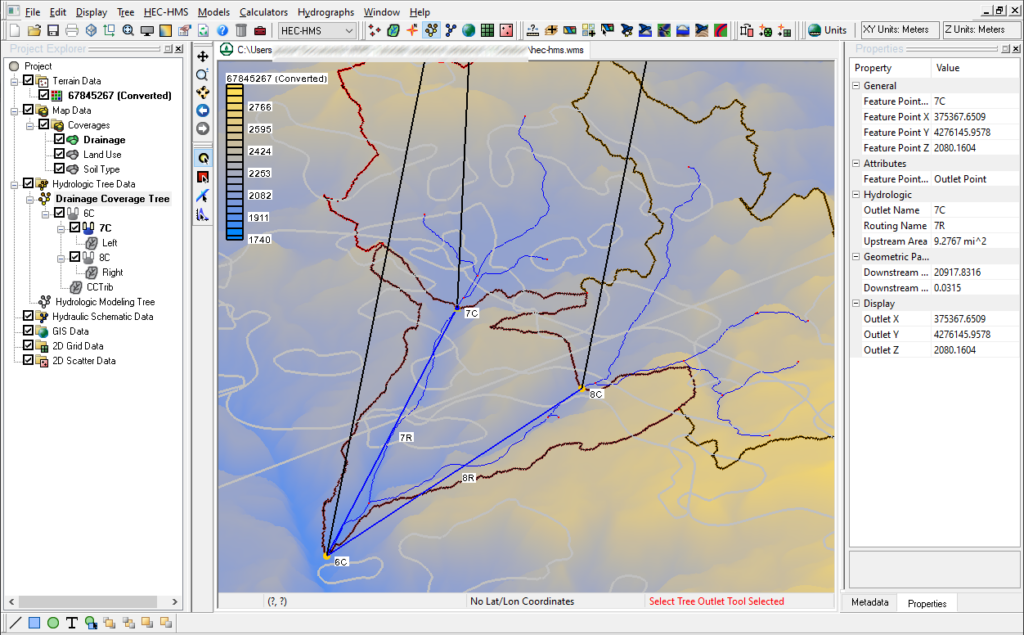
Task: Collapse the Display properties section
Action: pos(856,303)
